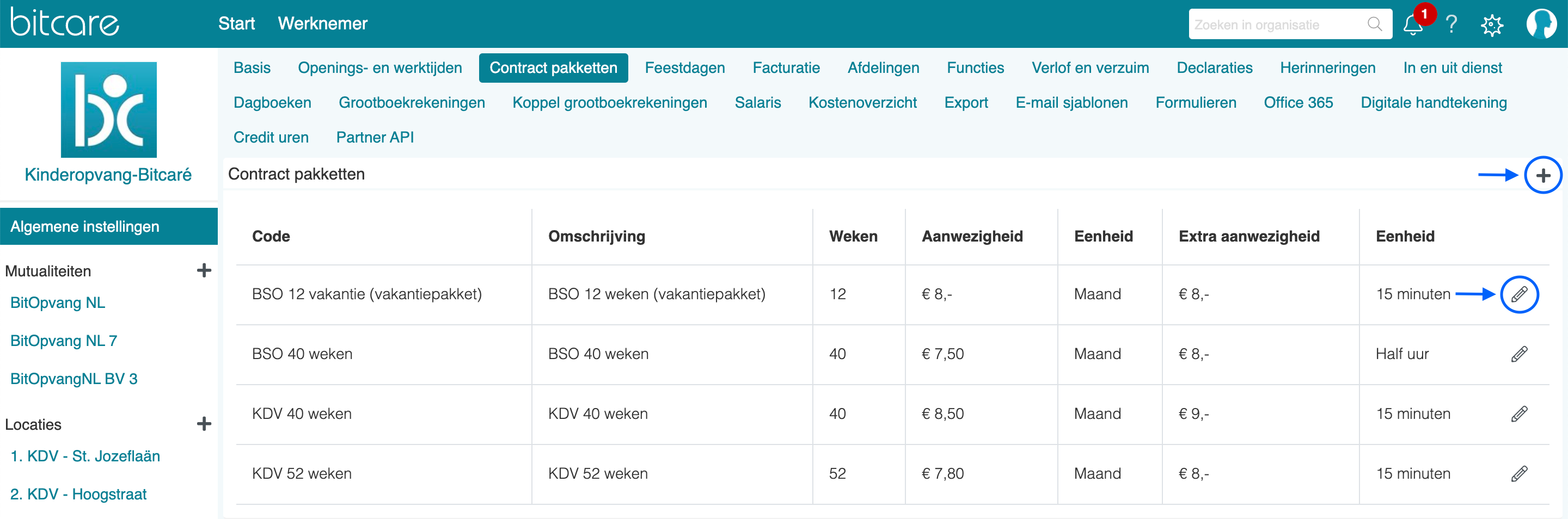The width and height of the screenshot is (1568, 519).
Task: Click the Zoeken in organisatie search field
Action: pyautogui.click(x=1278, y=25)
